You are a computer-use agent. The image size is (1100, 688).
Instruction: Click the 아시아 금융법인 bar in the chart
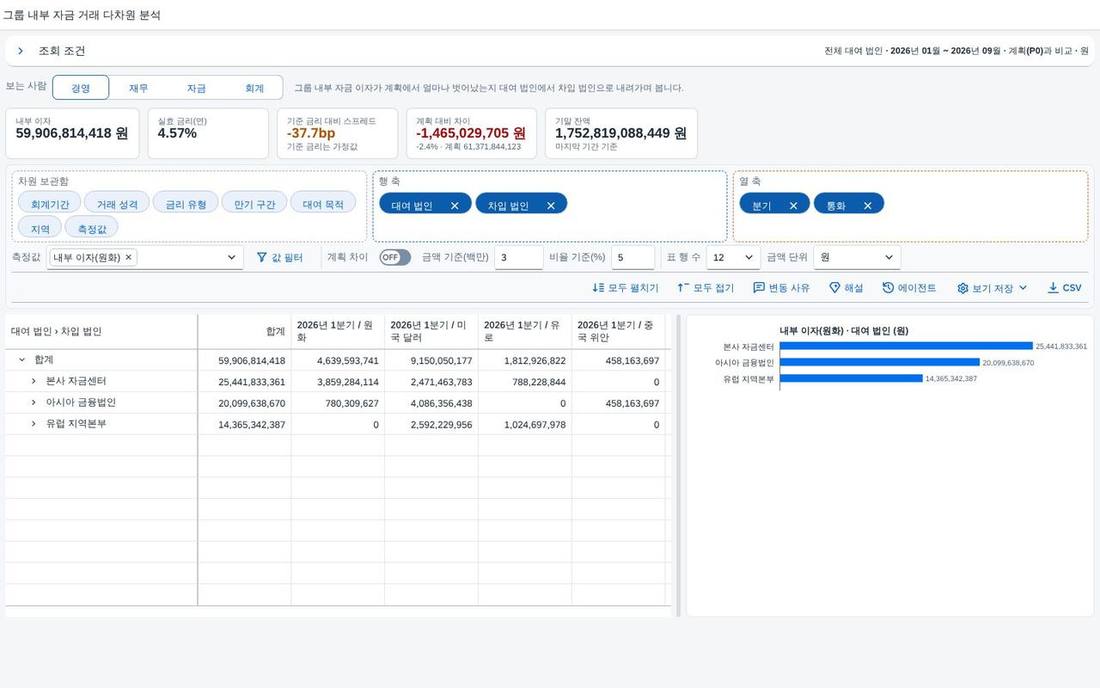[x=879, y=363]
